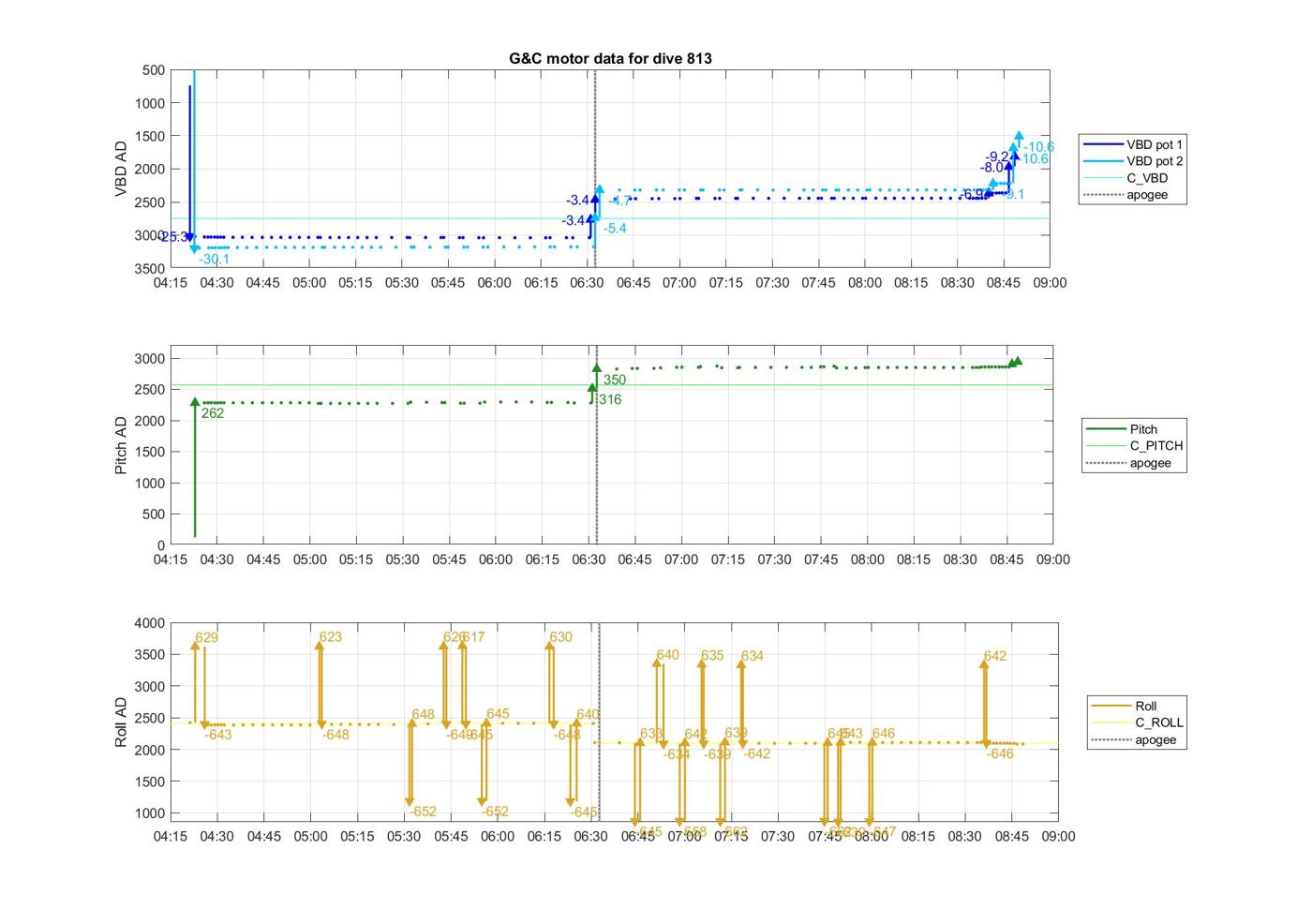The image size is (1312, 924).
Task: Click the 'VBD AD' y-axis label
Action: pyautogui.click(x=121, y=169)
